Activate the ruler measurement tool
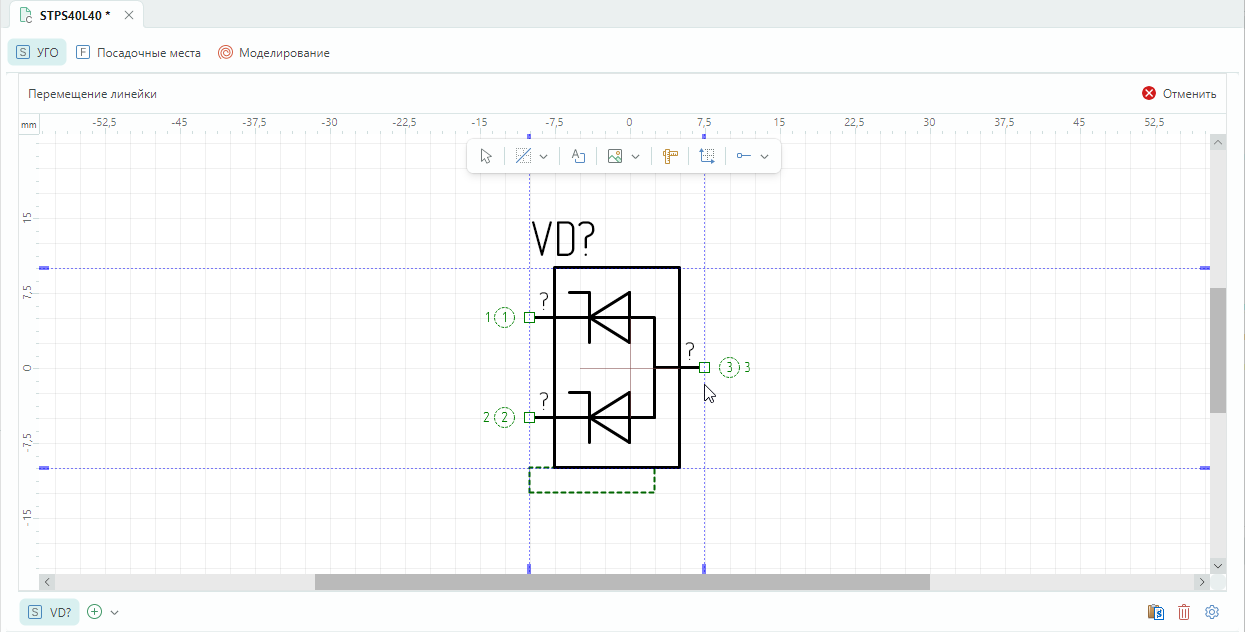The image size is (1245, 632). coord(670,156)
